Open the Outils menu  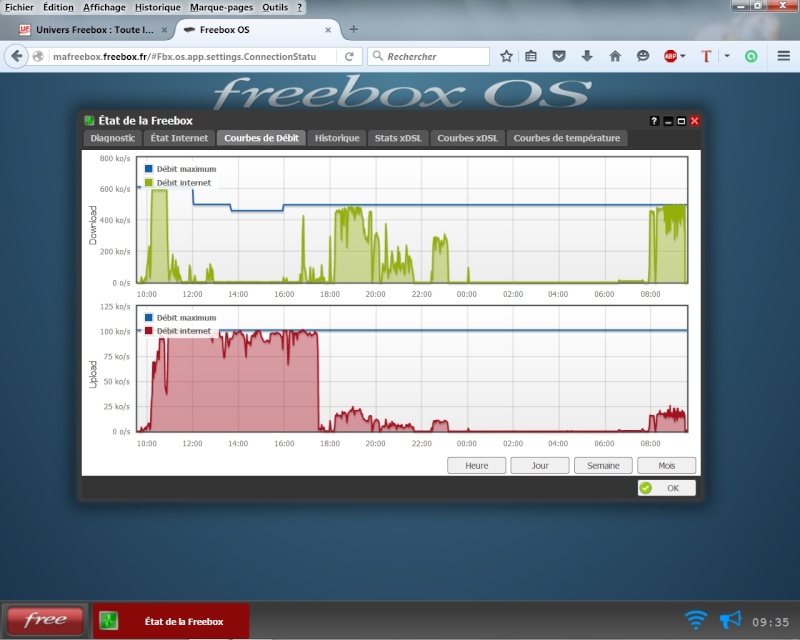[x=275, y=7]
